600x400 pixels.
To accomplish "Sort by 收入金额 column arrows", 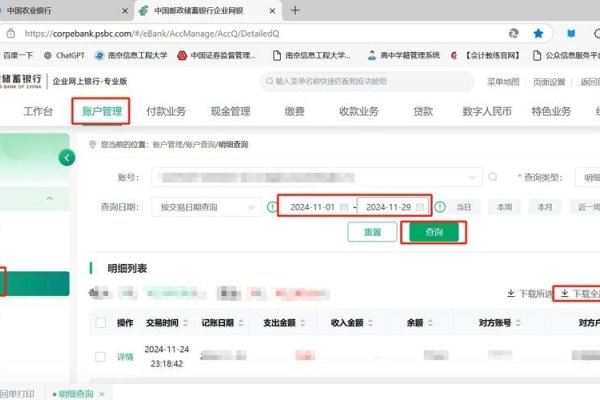I will click(x=370, y=323).
